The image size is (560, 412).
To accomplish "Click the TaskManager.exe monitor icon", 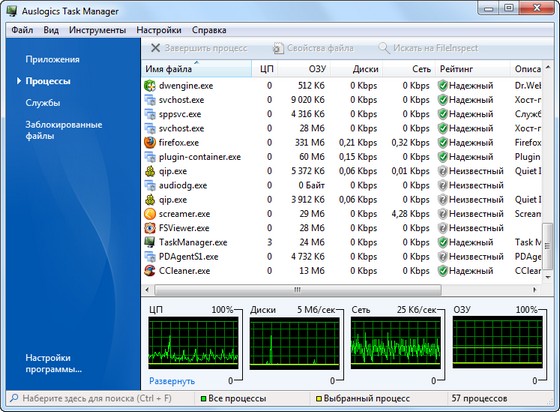I will [x=150, y=242].
